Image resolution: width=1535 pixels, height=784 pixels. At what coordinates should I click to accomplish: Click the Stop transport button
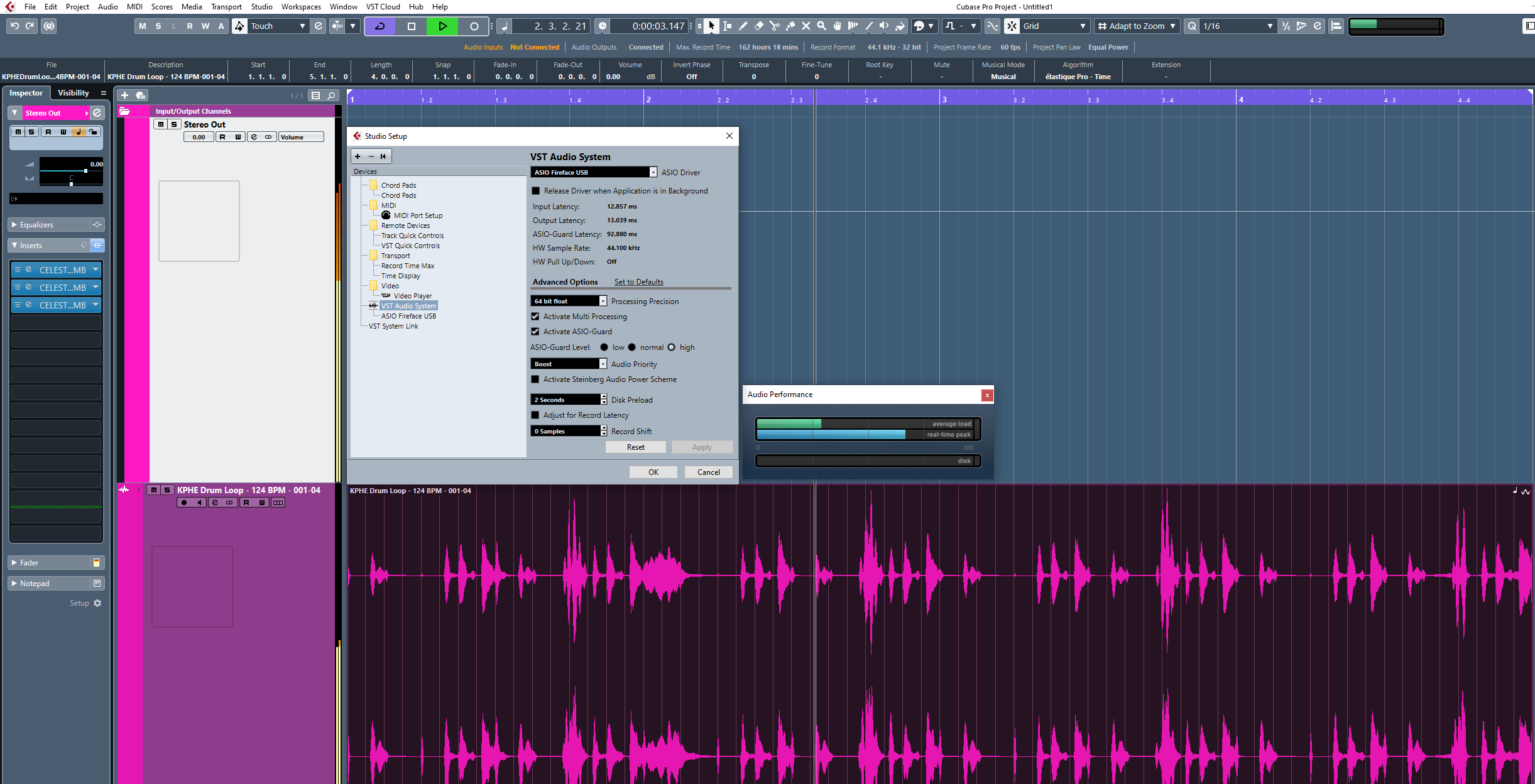(412, 26)
